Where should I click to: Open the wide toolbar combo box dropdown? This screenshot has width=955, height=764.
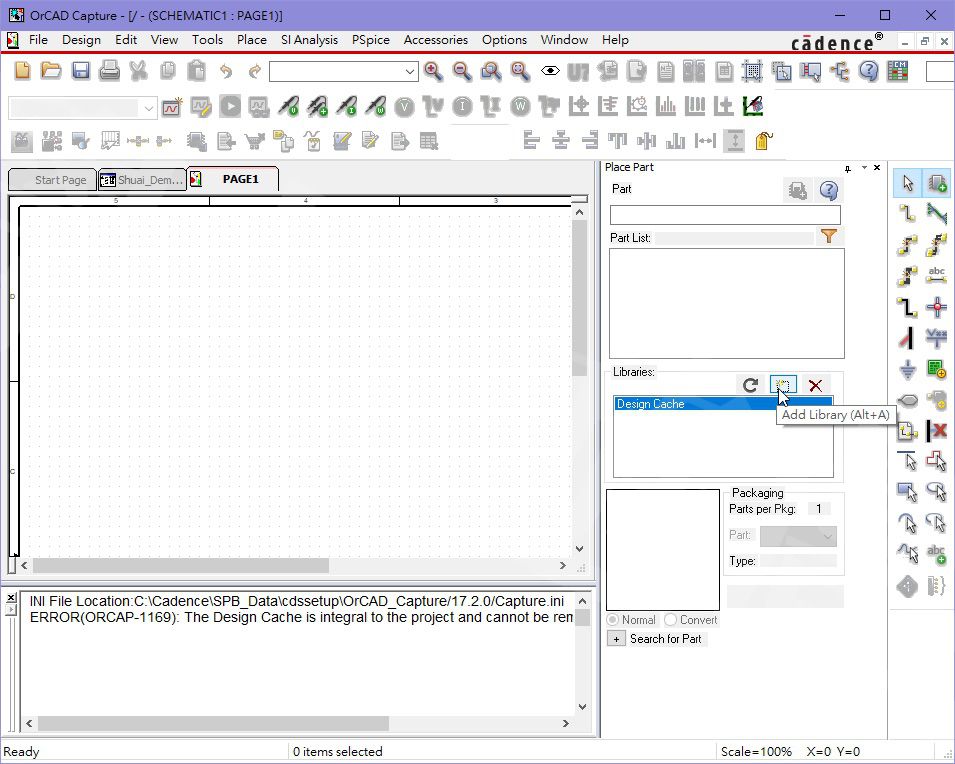coord(410,72)
